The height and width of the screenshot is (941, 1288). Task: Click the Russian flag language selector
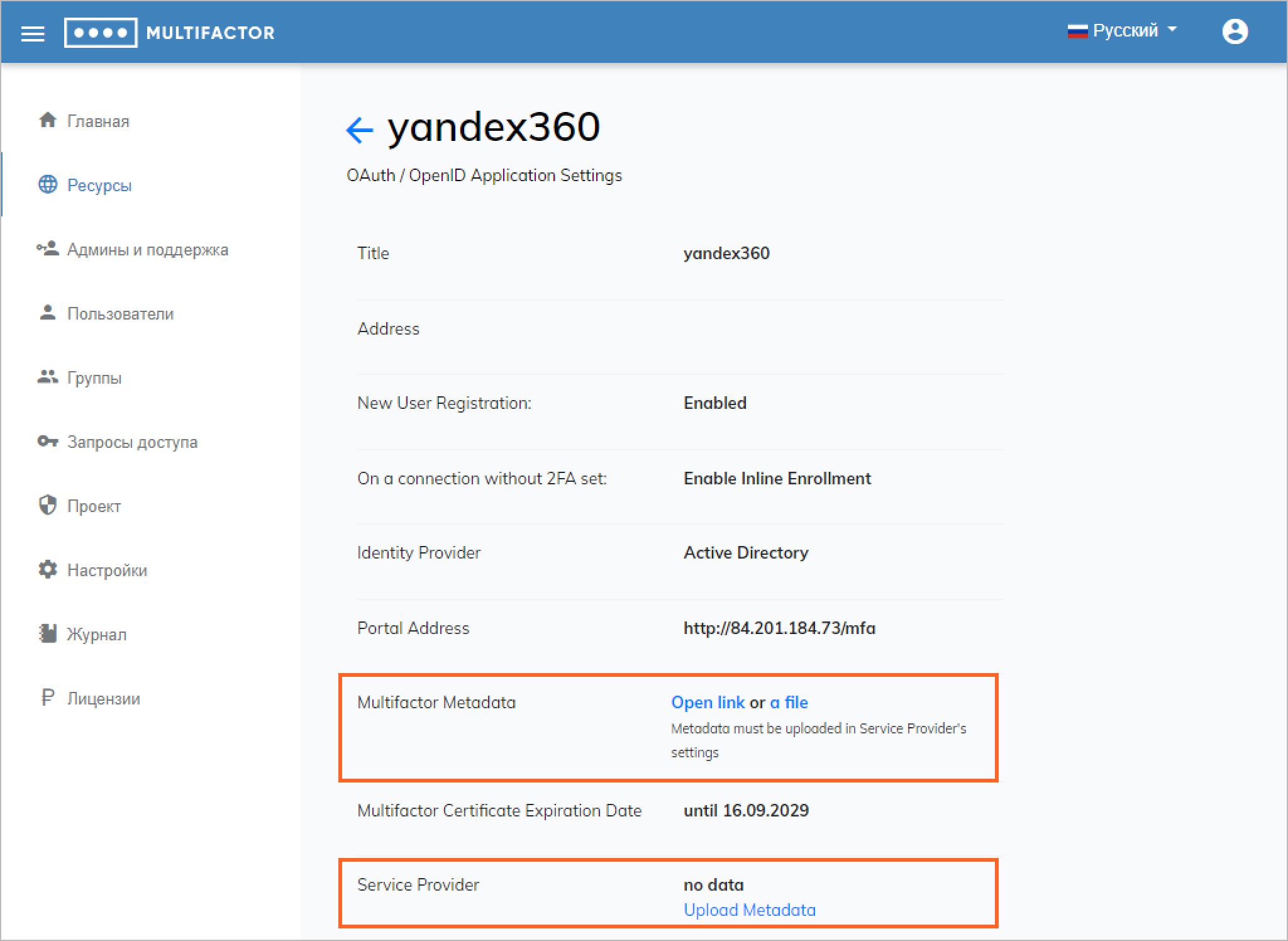1077,31
